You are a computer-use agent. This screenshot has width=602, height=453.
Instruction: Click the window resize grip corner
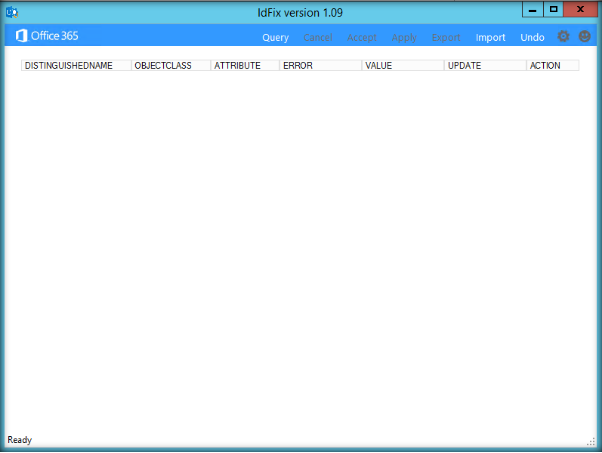point(591,442)
